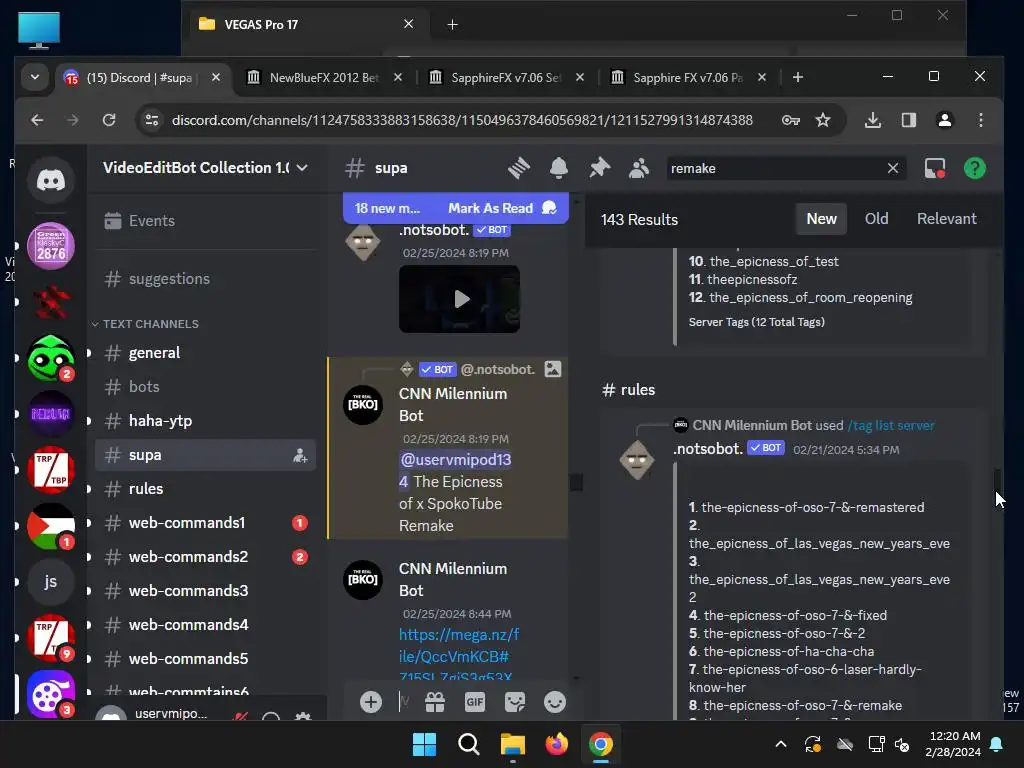Click the /tag list server command link
Screen dimensions: 1024x768
[891, 425]
